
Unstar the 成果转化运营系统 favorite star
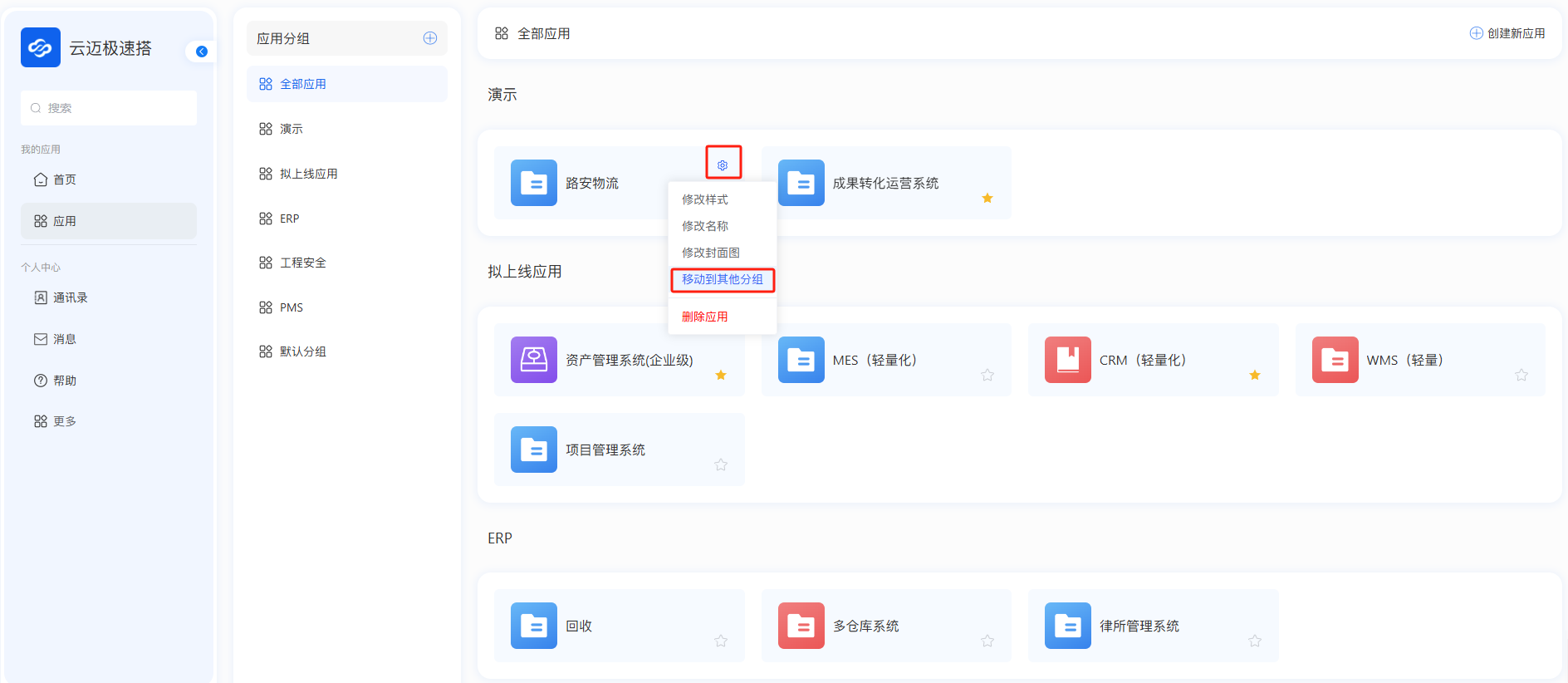tap(987, 199)
